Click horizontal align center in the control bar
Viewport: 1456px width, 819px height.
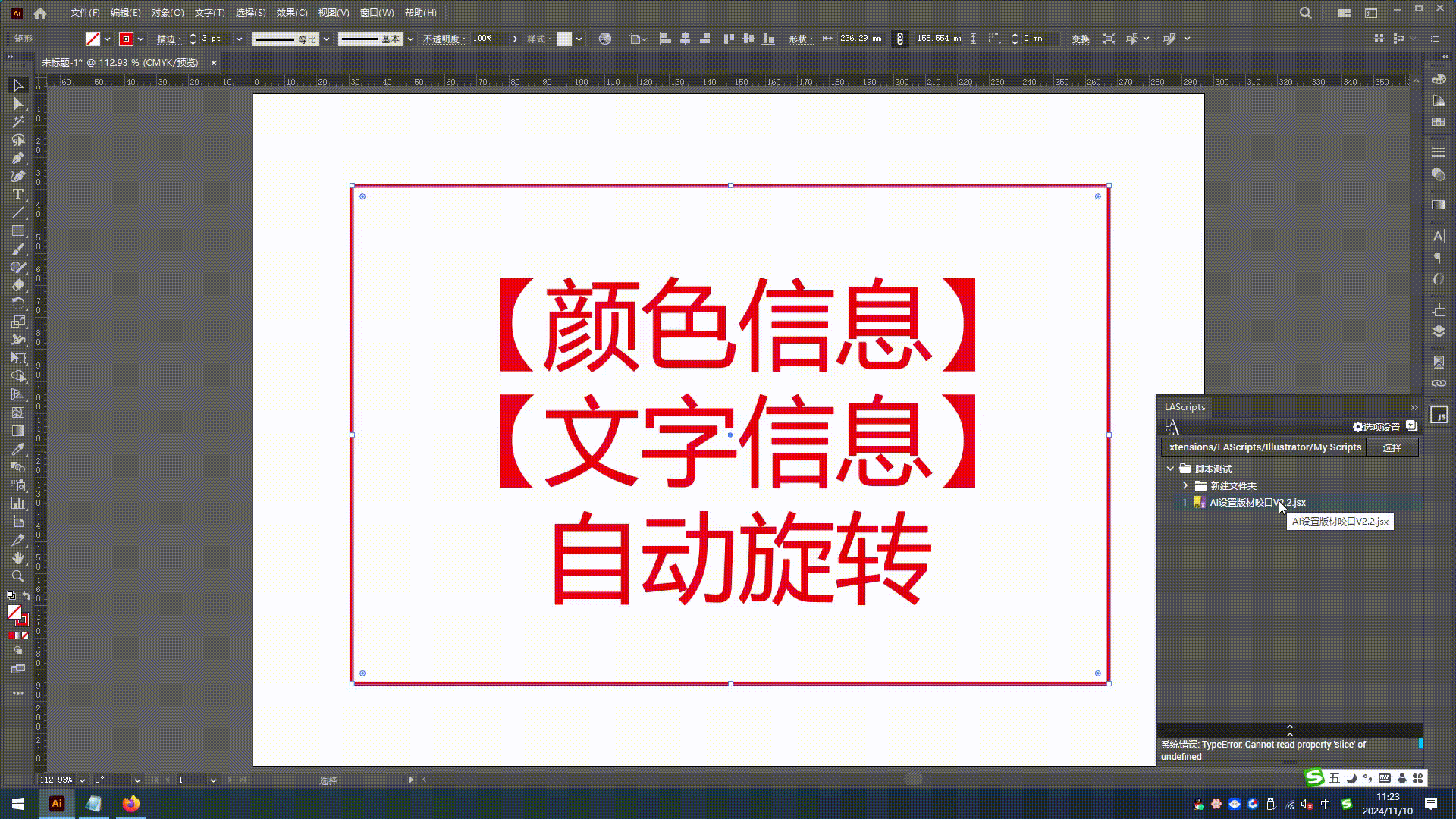(x=685, y=39)
